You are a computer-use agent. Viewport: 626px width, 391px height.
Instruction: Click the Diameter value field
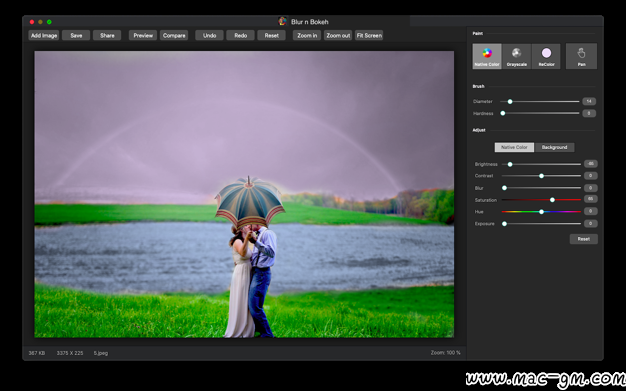click(589, 101)
